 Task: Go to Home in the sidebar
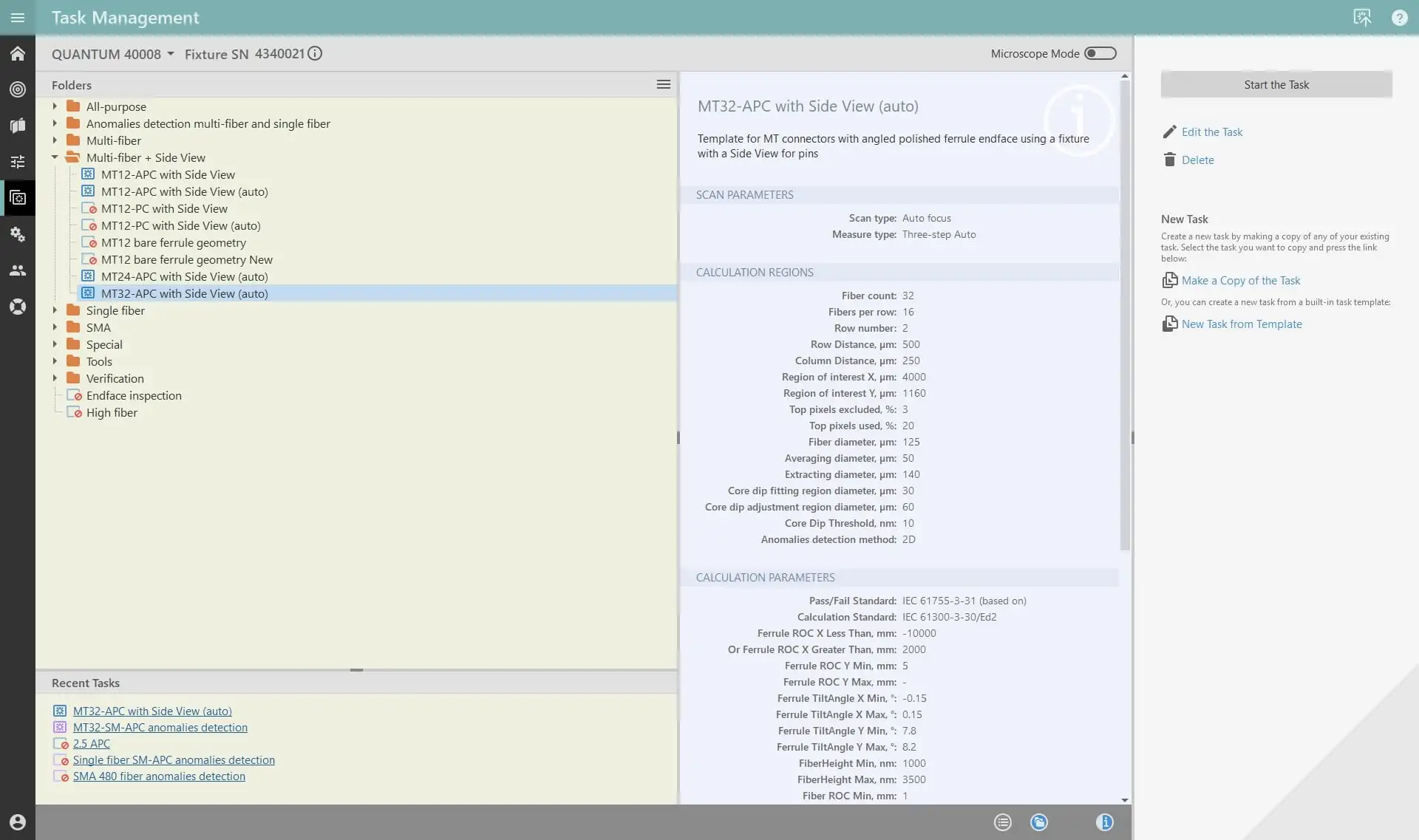(x=18, y=53)
